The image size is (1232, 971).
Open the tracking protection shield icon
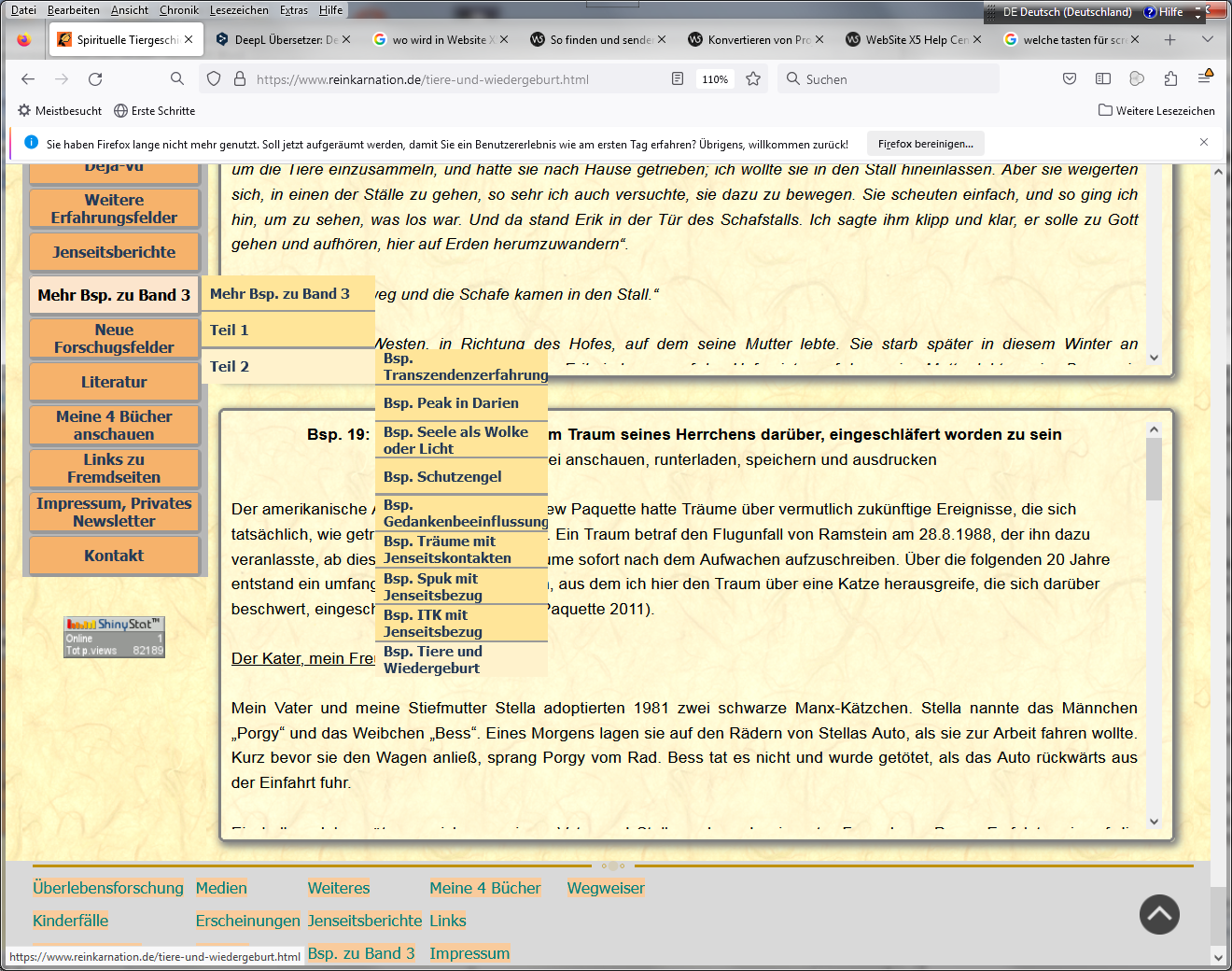pyautogui.click(x=214, y=79)
